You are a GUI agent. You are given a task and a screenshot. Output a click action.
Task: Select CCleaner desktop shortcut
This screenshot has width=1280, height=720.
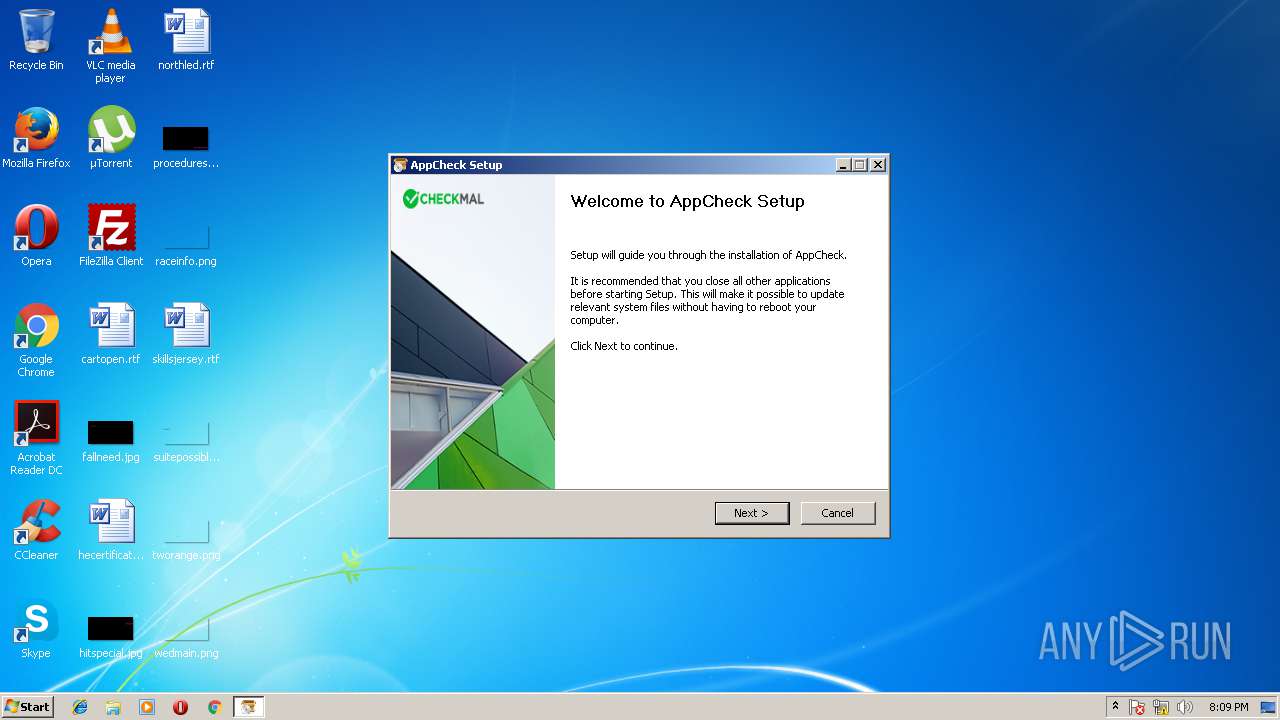pos(36,531)
